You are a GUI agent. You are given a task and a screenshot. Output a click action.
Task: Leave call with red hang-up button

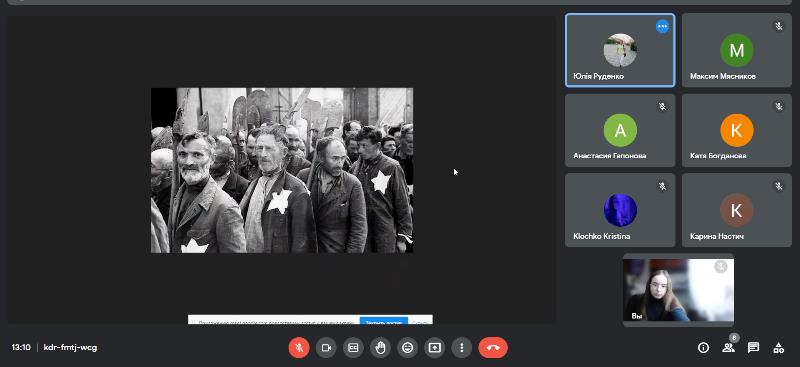[493, 348]
